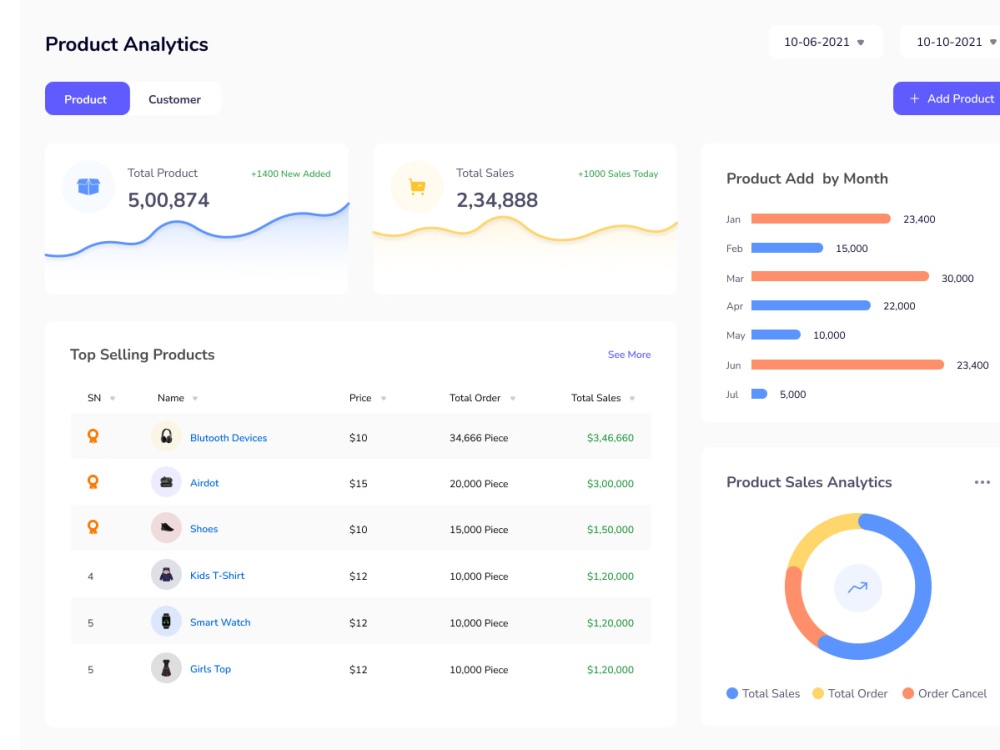Viewport: 1000px width, 750px height.
Task: Click the award badge in Airdot row
Action: pyautogui.click(x=93, y=482)
